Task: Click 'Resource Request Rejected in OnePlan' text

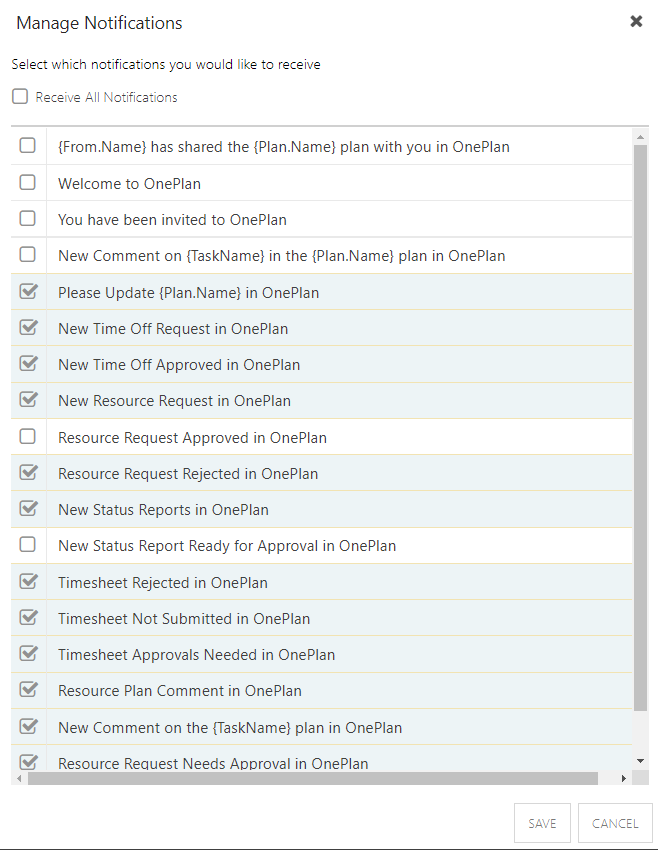Action: tap(188, 474)
